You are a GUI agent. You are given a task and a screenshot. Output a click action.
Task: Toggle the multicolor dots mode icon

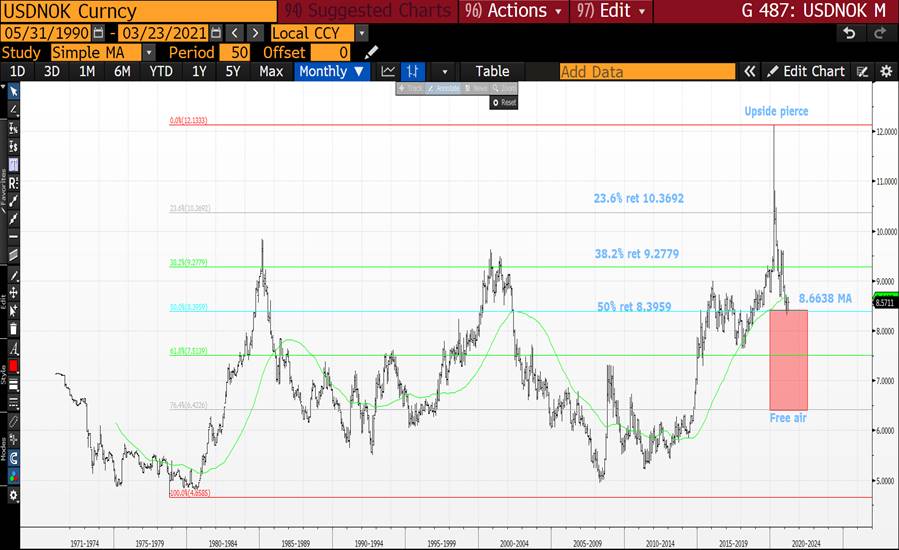point(13,476)
